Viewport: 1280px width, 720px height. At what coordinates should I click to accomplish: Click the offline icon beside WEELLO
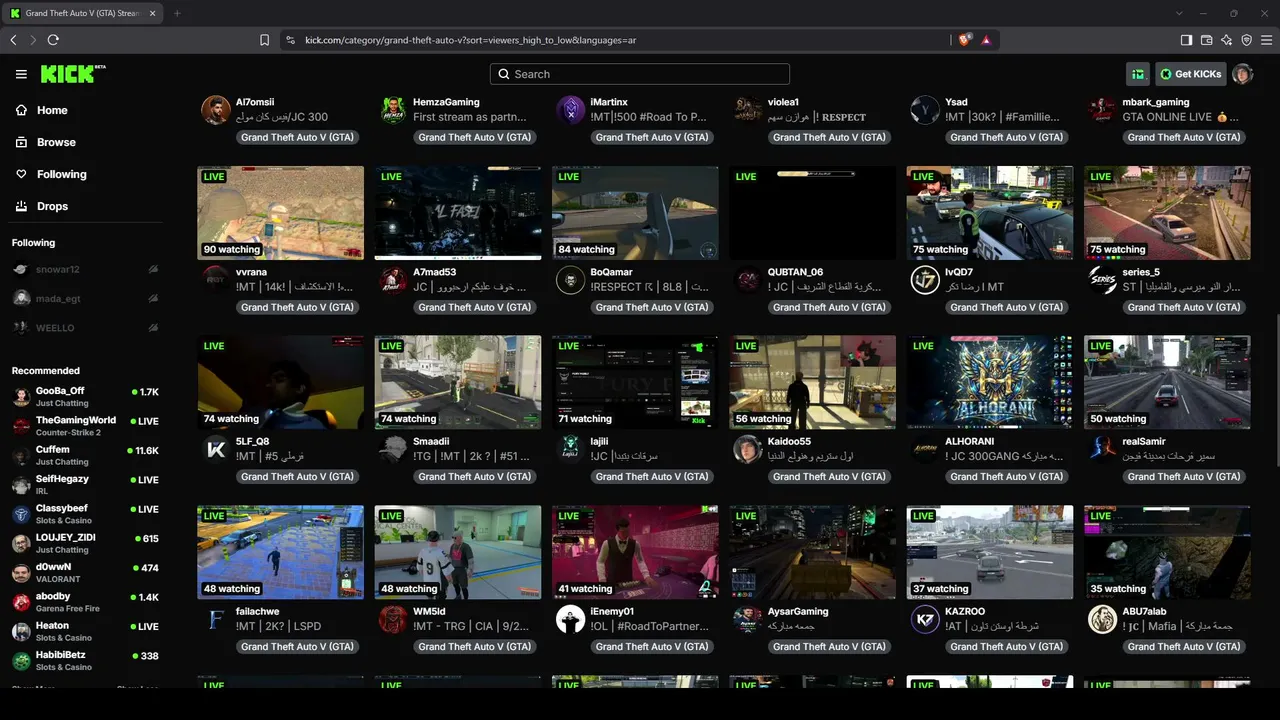click(x=153, y=327)
